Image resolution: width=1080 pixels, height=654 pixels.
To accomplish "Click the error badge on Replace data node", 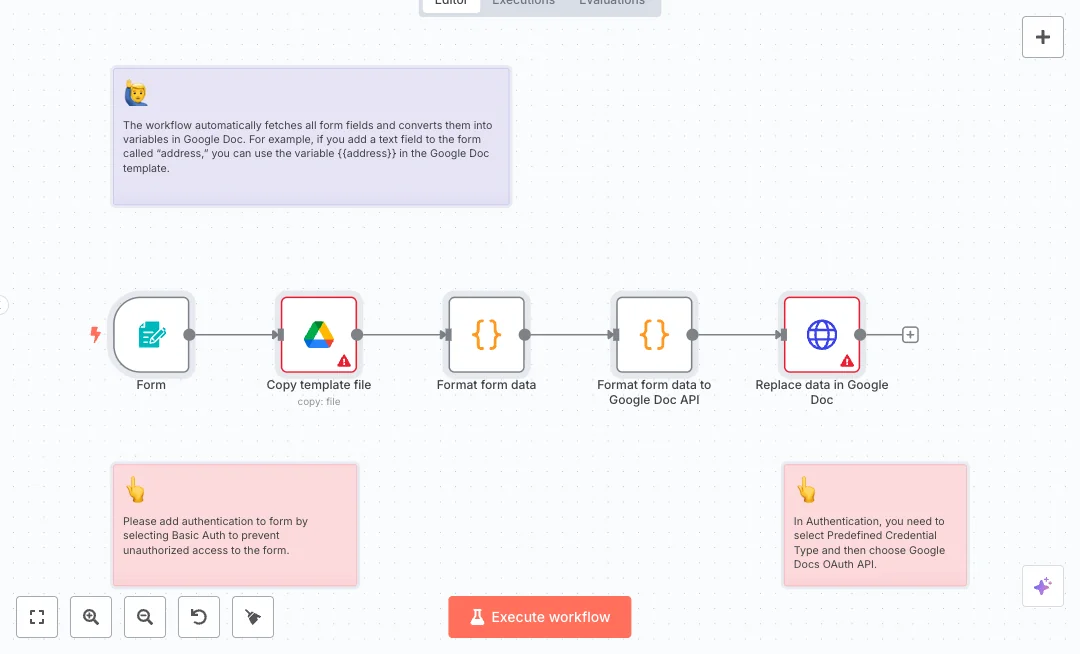I will [x=847, y=360].
